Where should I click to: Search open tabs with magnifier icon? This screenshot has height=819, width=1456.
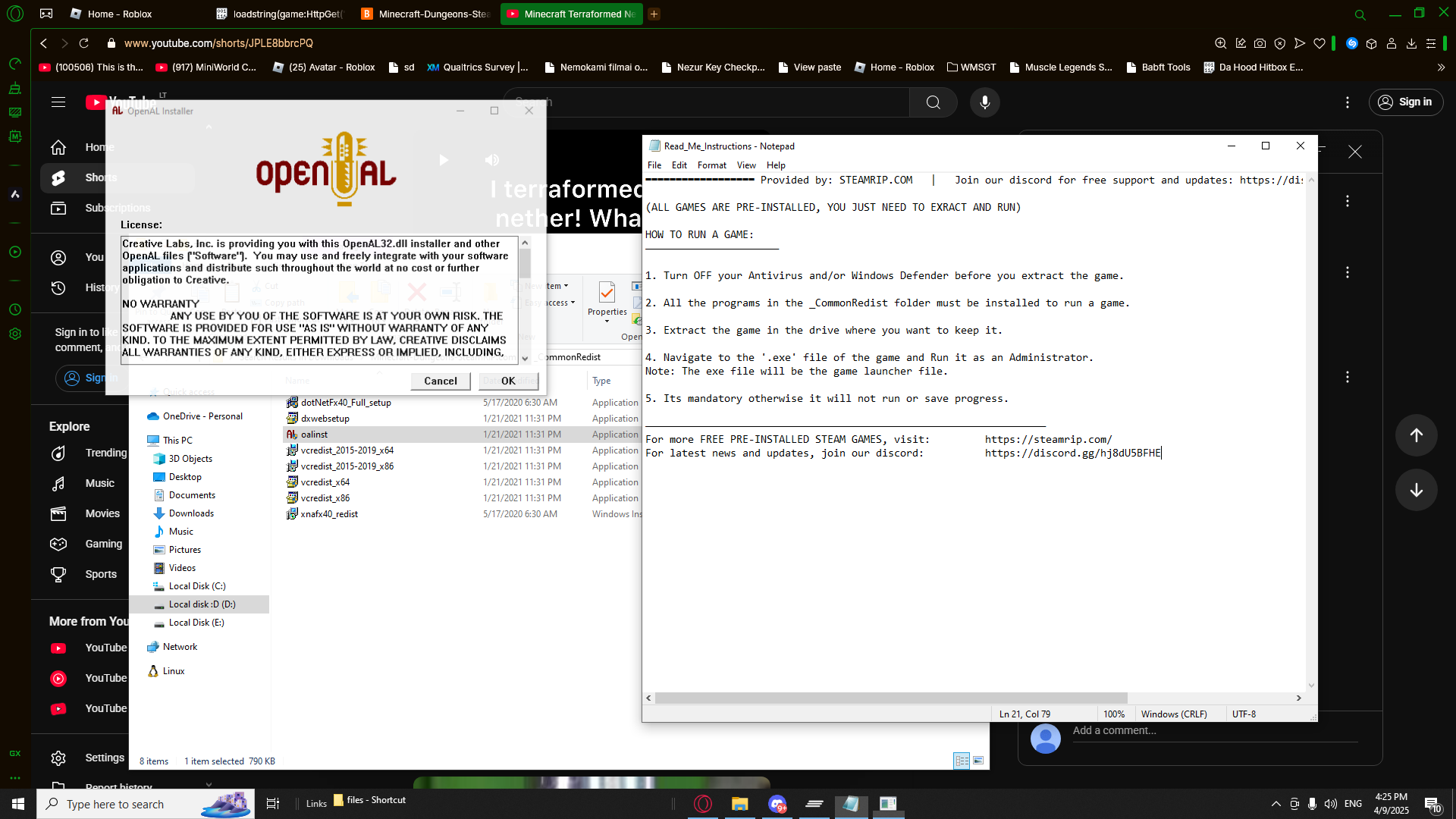point(1360,14)
